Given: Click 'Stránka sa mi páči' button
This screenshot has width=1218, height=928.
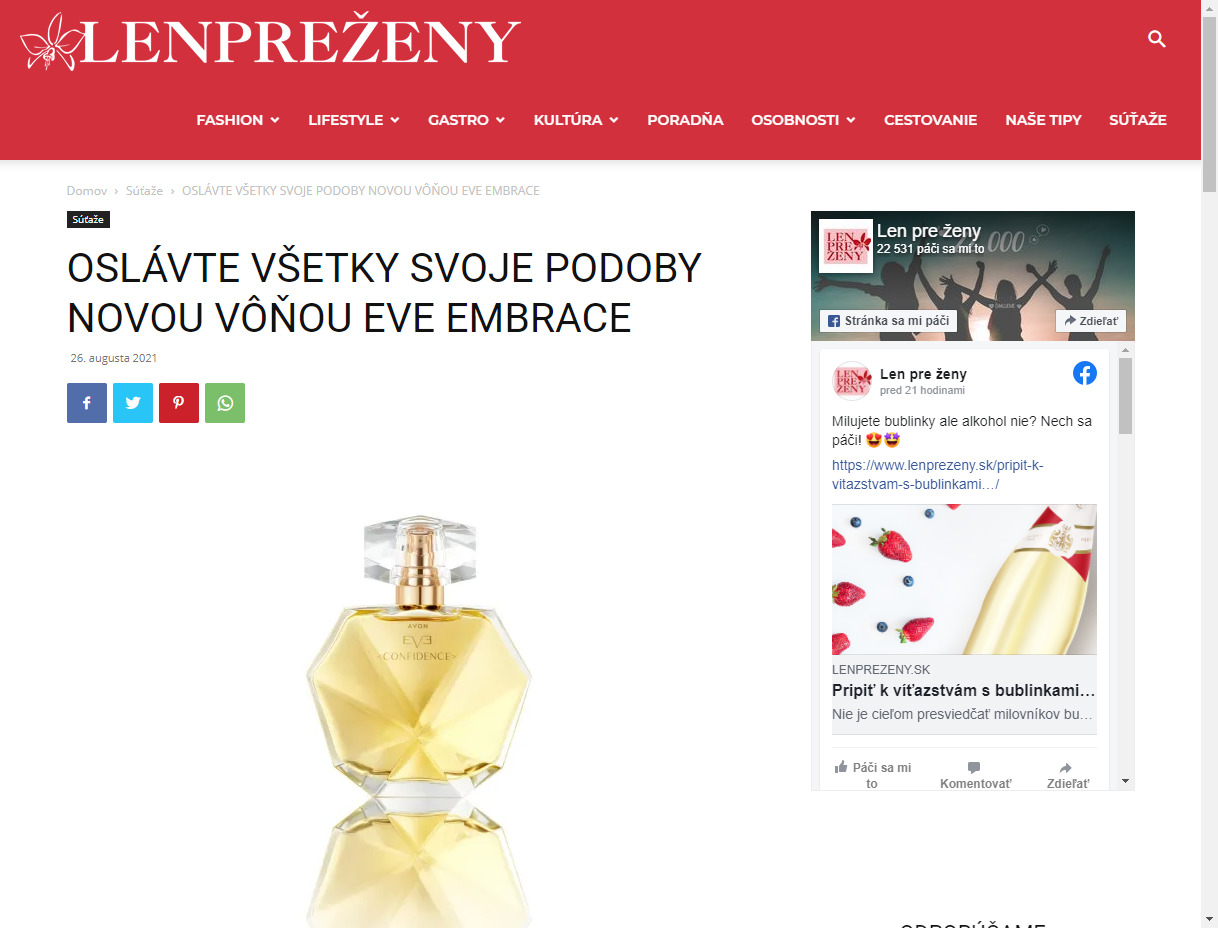Looking at the screenshot, I should (888, 321).
